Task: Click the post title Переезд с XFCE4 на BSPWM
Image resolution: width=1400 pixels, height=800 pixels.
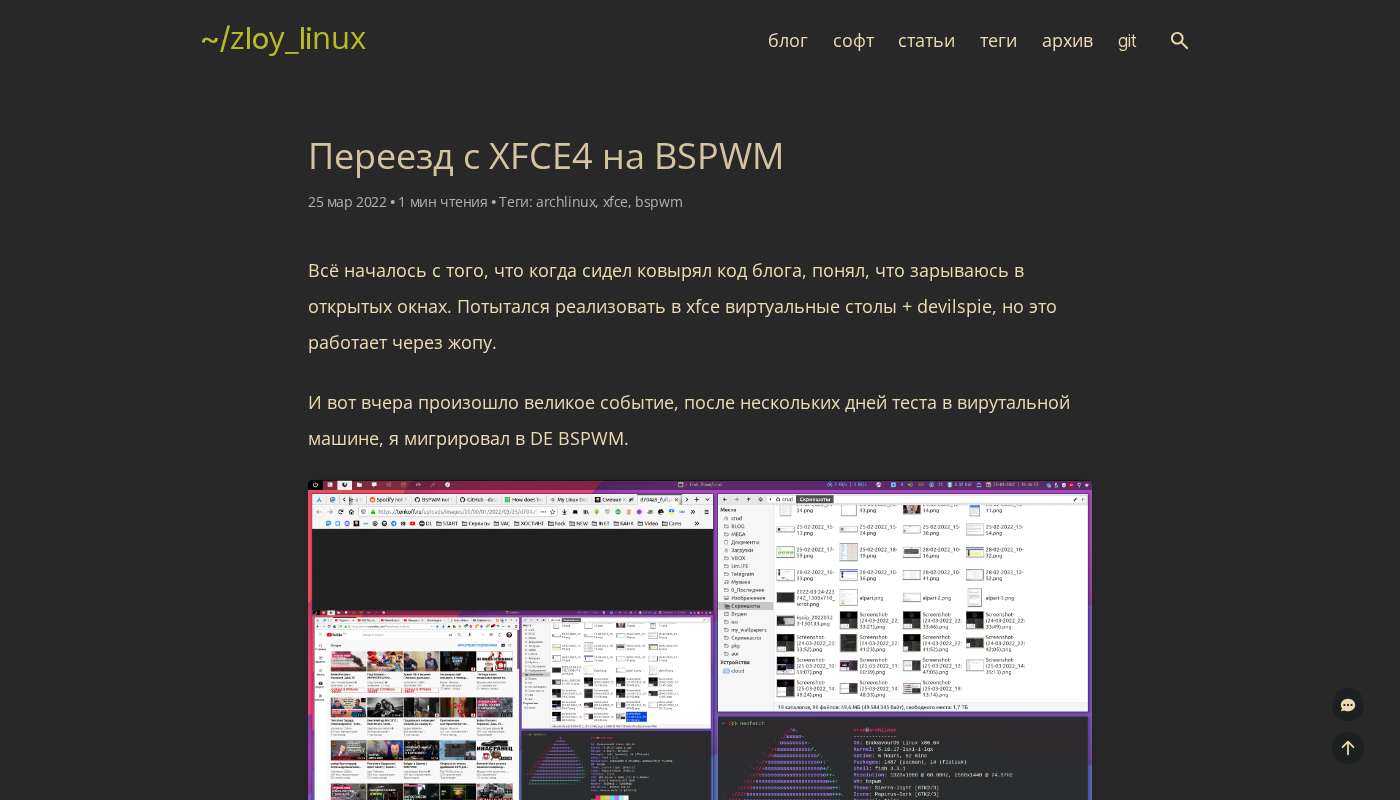Action: pyautogui.click(x=545, y=156)
